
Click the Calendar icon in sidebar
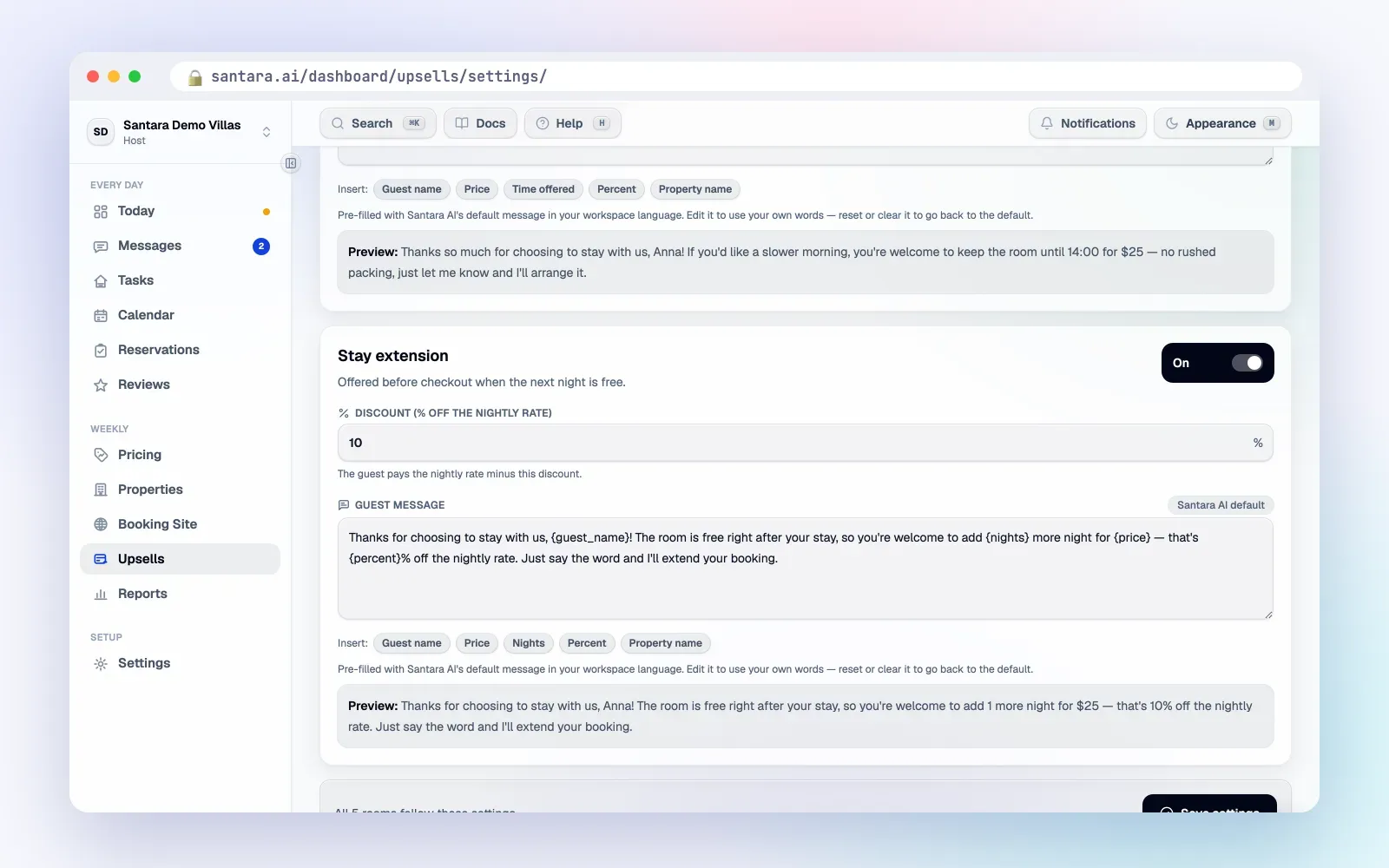tap(101, 316)
